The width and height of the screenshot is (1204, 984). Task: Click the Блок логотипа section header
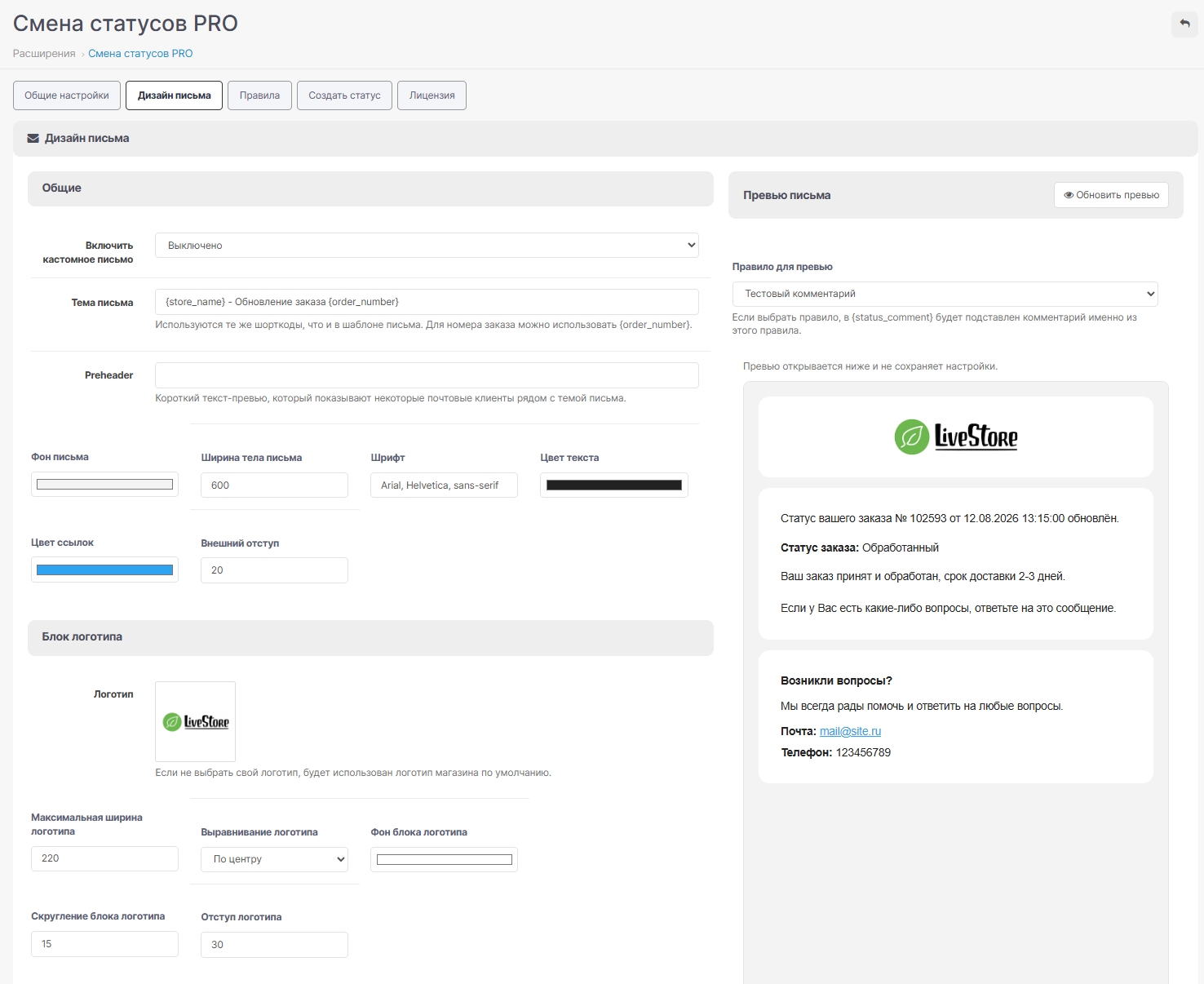(x=370, y=637)
